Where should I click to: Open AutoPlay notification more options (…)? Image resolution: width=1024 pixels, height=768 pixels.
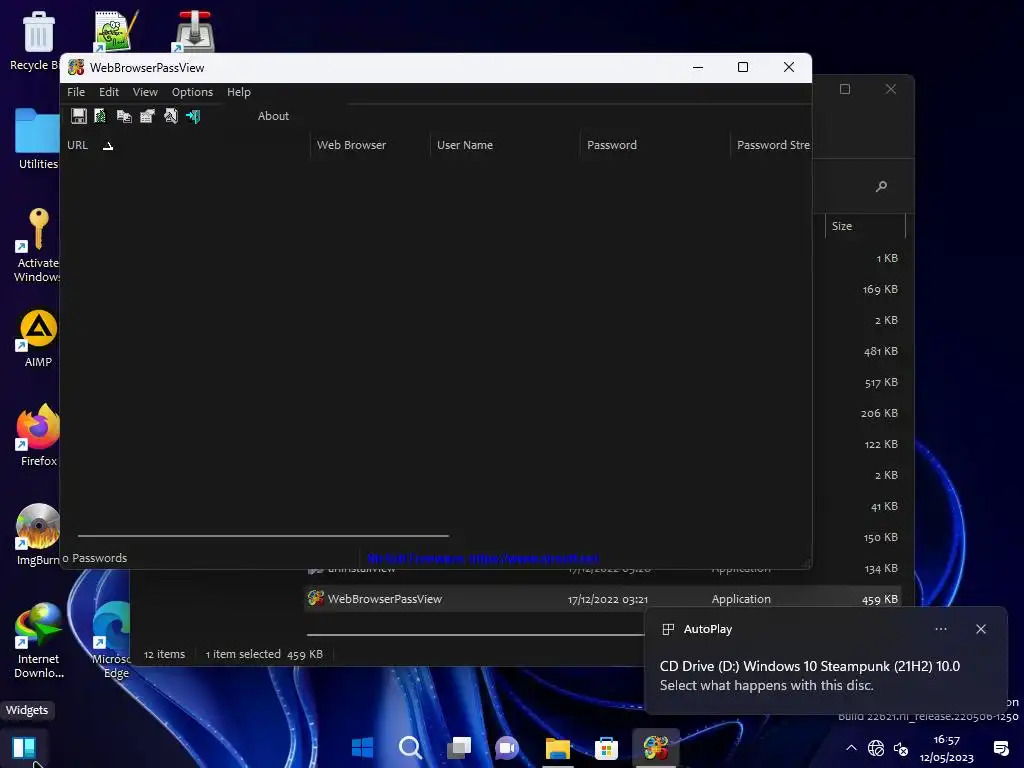[x=941, y=629]
